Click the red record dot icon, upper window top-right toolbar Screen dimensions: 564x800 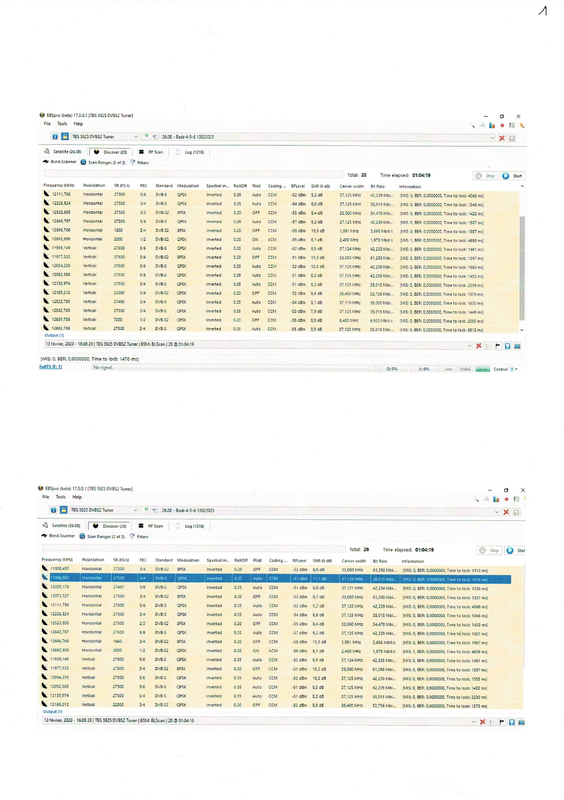point(502,126)
